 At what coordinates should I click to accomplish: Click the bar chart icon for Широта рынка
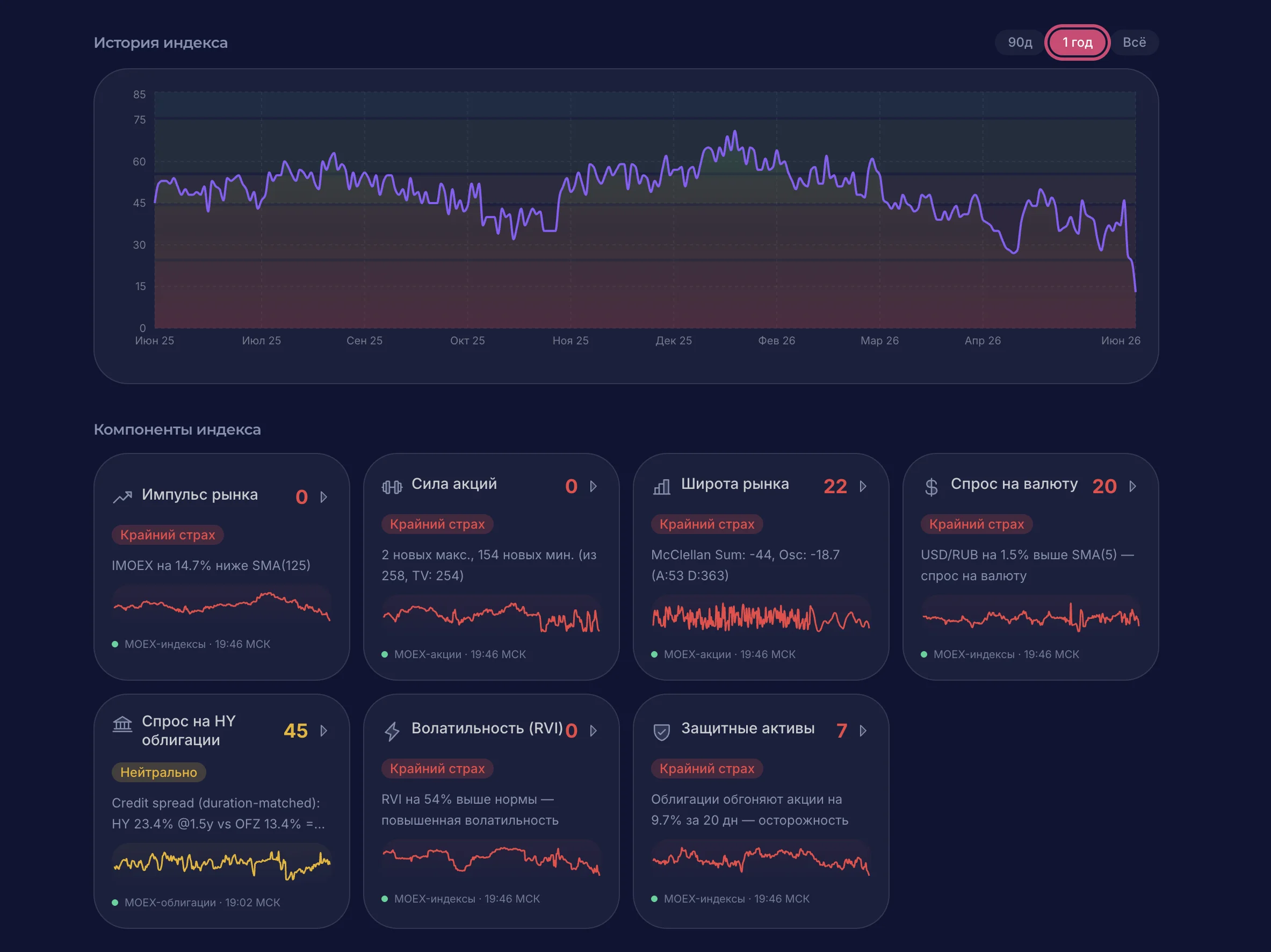tap(661, 487)
